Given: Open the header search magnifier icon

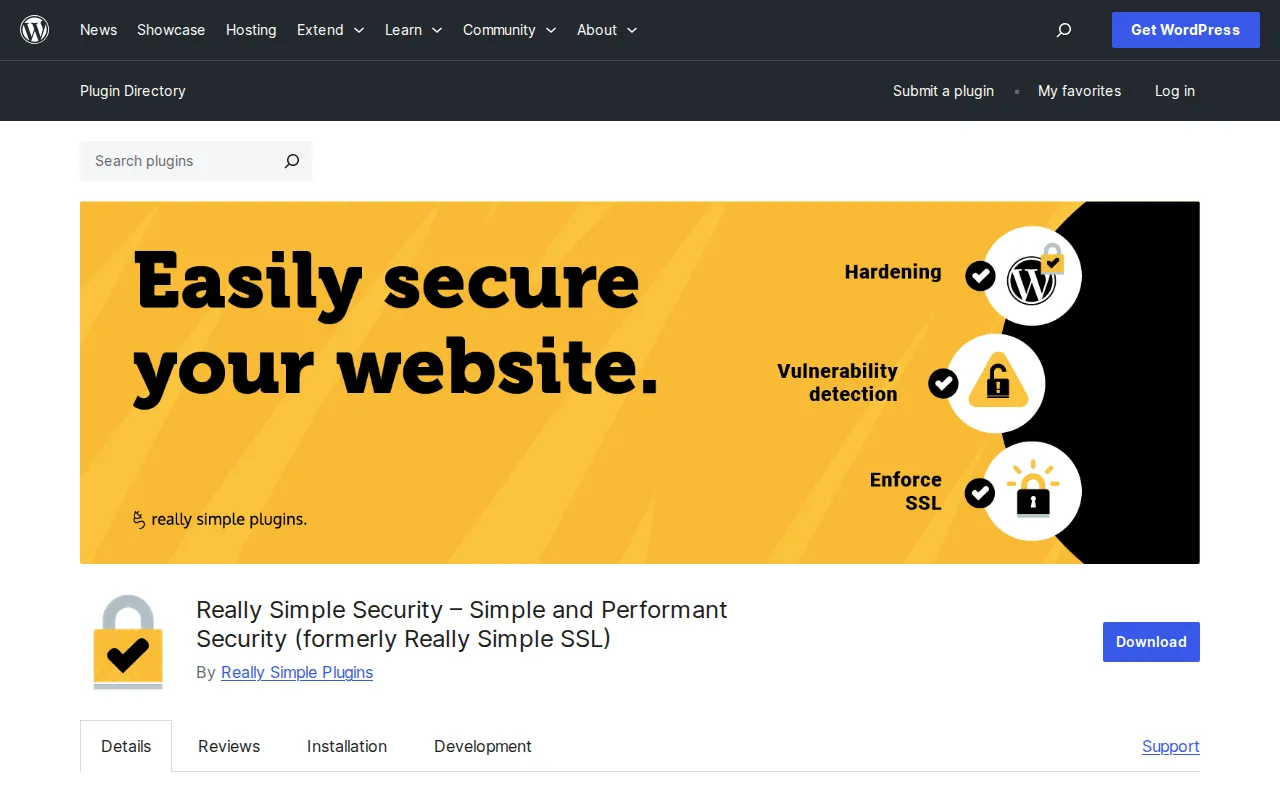Looking at the screenshot, I should [x=1063, y=30].
